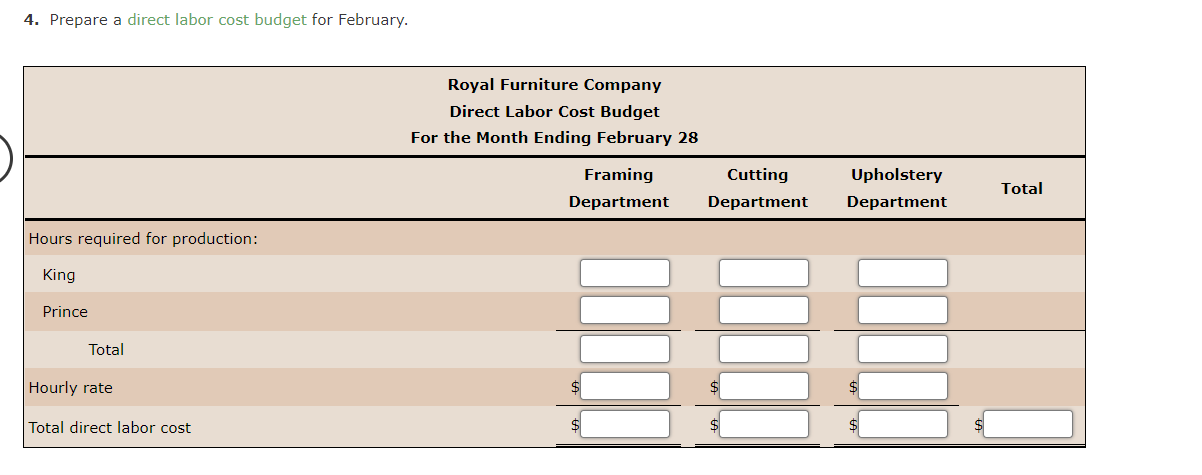Image resolution: width=1202 pixels, height=475 pixels.
Task: Focus Prince hours field for Upholstery Department
Action: coord(902,310)
